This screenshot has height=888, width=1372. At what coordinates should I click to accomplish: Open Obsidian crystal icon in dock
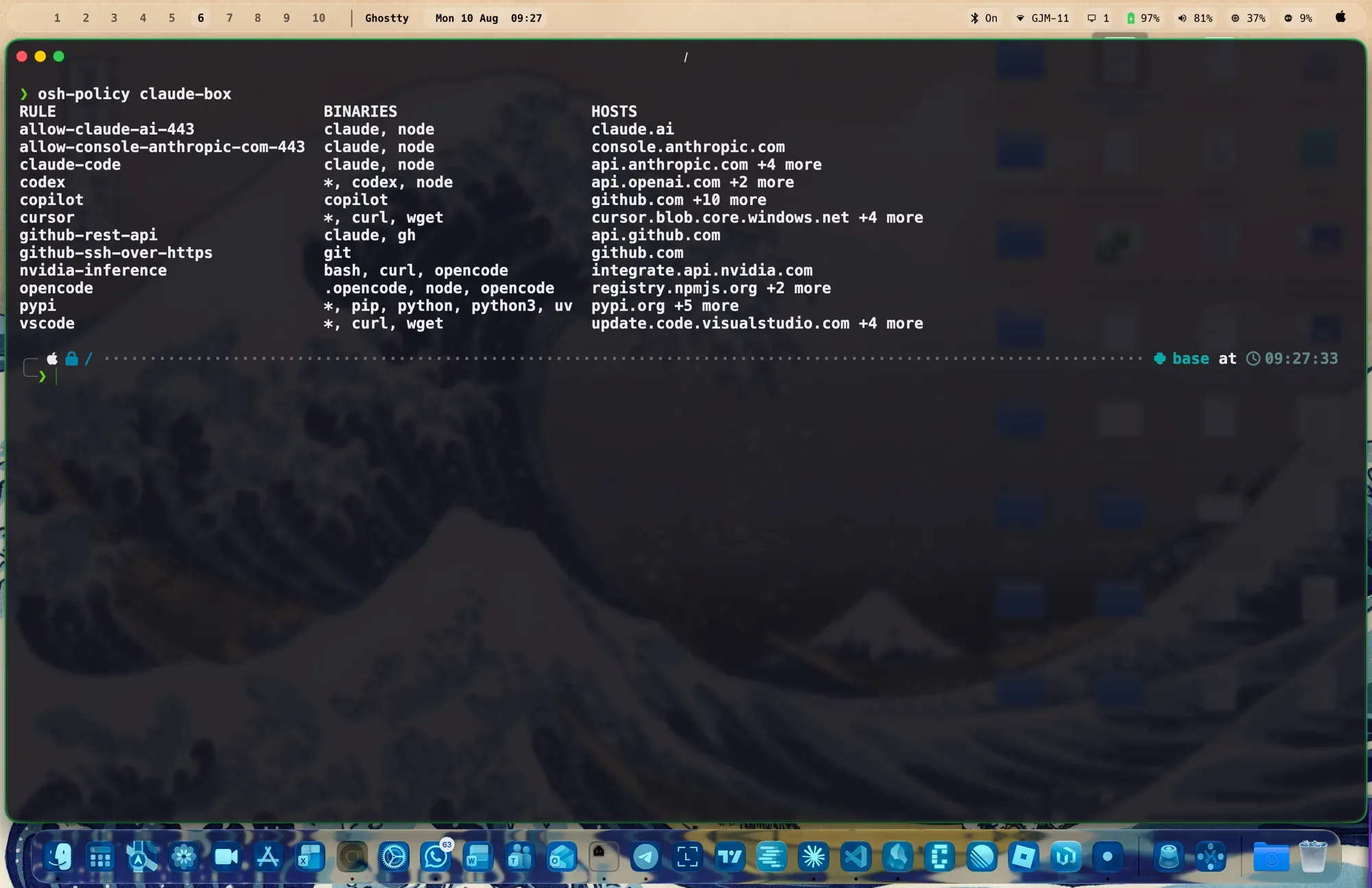pyautogui.click(x=897, y=856)
